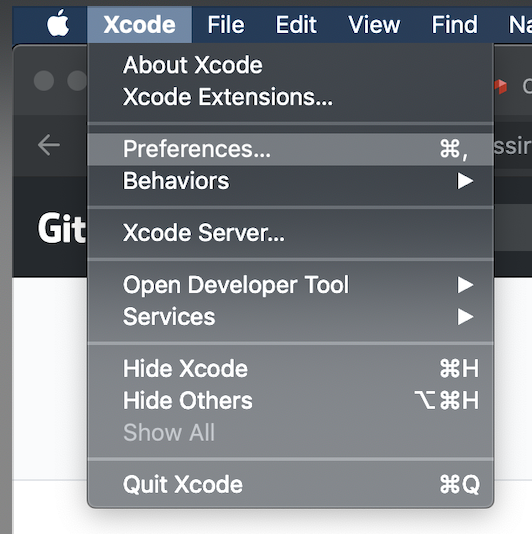Open the Xcode menu bar item

(140, 25)
